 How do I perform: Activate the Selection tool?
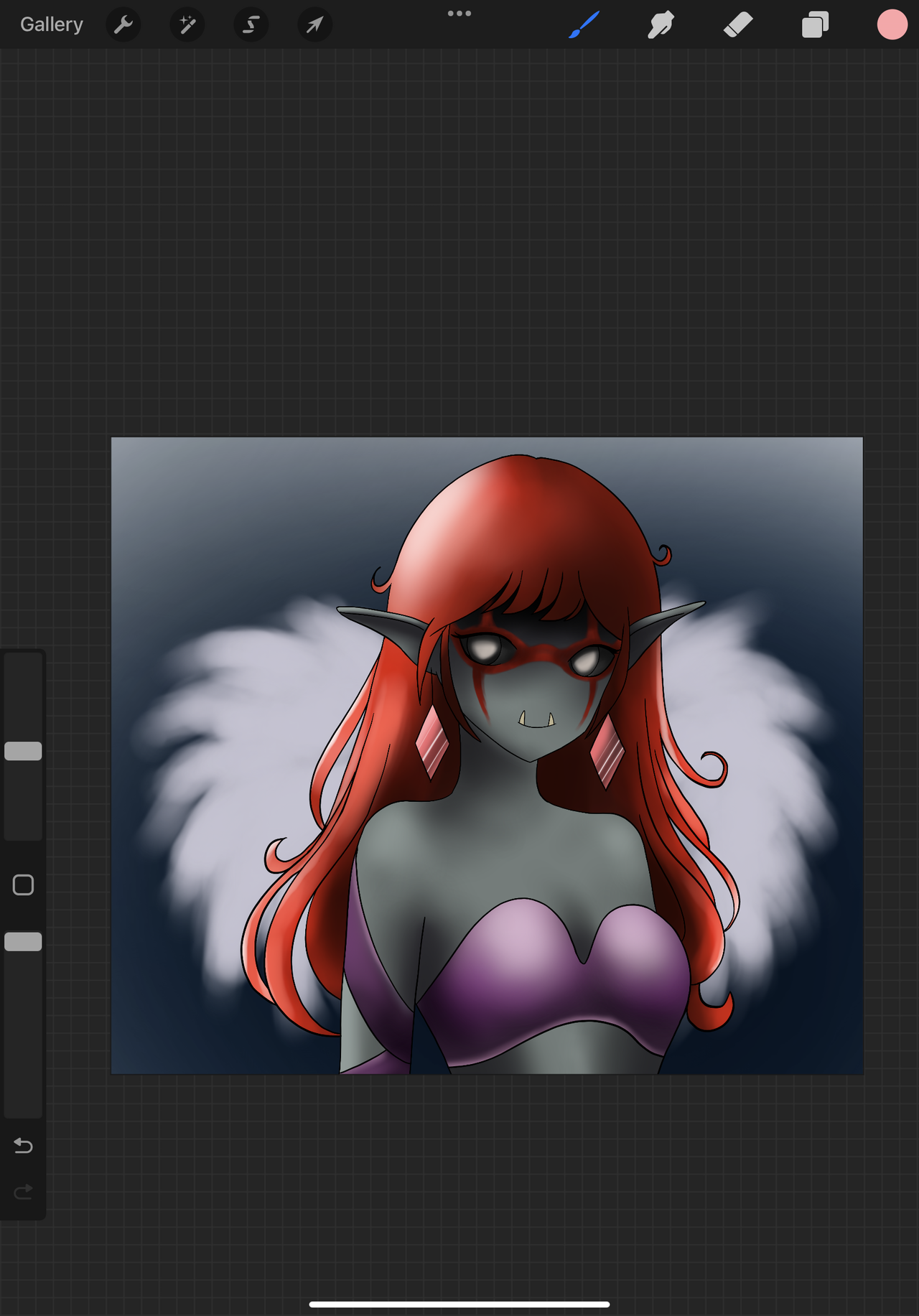[x=251, y=24]
